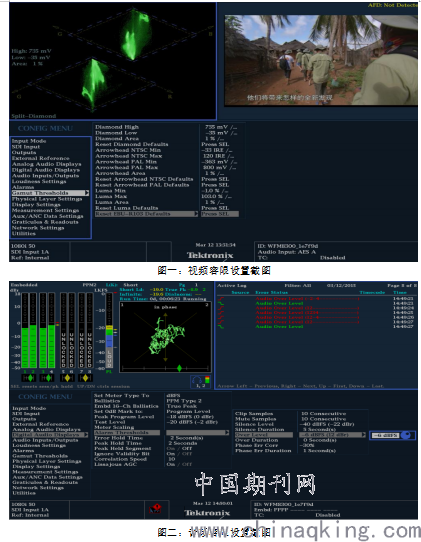Expand the highlighted Gamut Thresholds arrow in figure one

pyautogui.click(x=87, y=193)
